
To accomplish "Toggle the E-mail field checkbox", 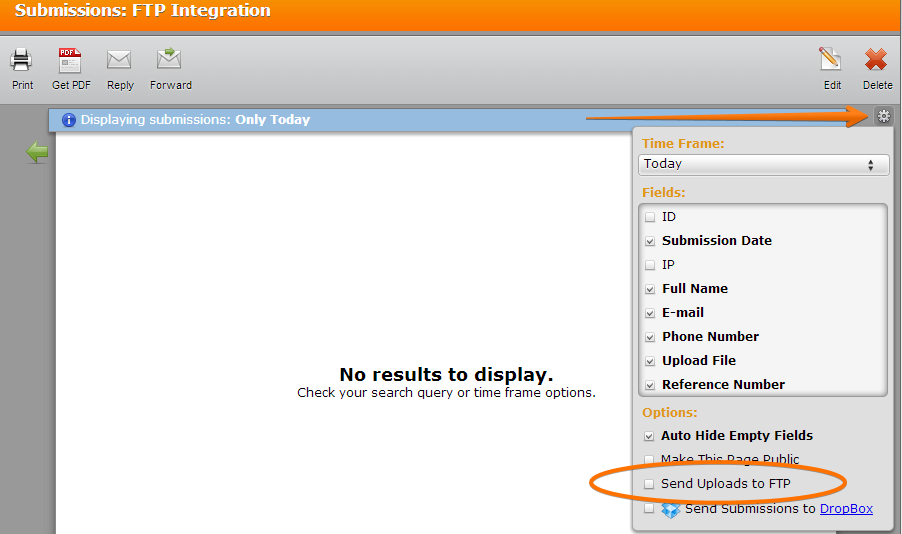I will (x=650, y=313).
